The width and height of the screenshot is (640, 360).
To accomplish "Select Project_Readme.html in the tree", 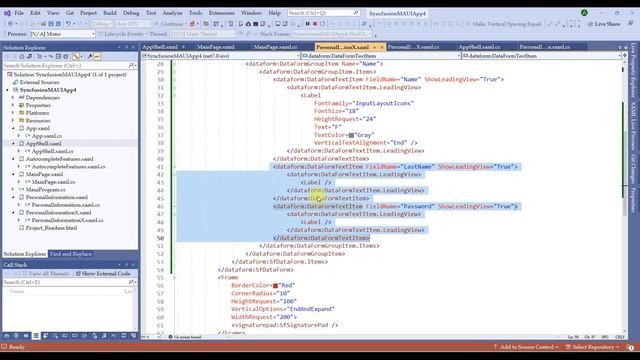I will [51, 228].
